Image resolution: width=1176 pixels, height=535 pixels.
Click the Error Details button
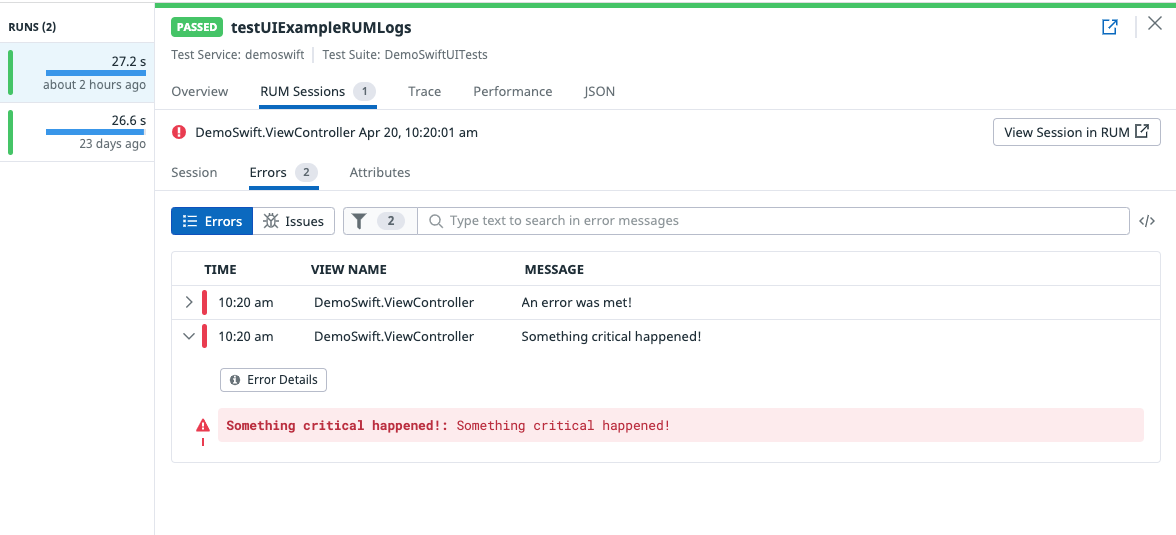pyautogui.click(x=273, y=380)
